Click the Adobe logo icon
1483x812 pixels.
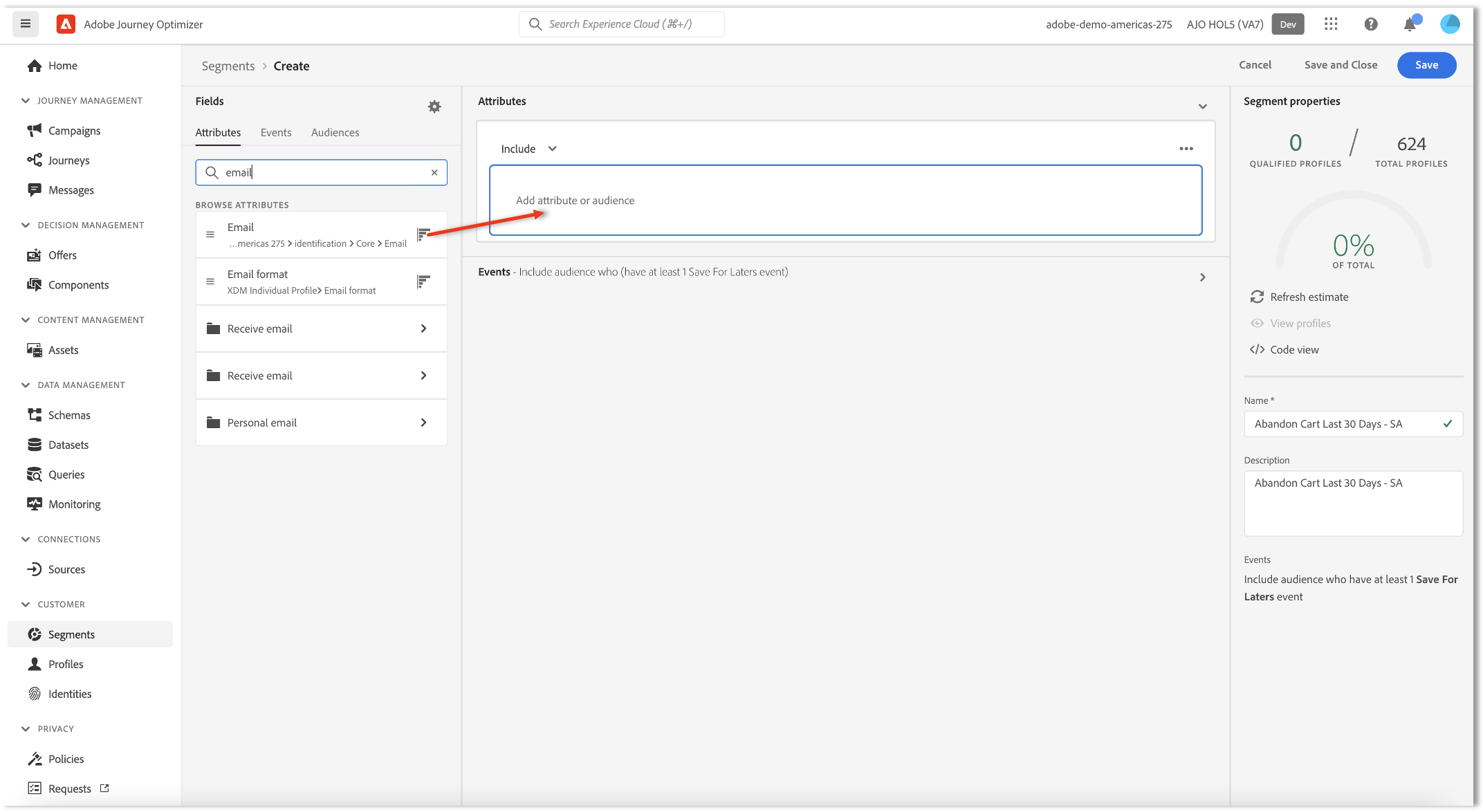click(x=66, y=24)
